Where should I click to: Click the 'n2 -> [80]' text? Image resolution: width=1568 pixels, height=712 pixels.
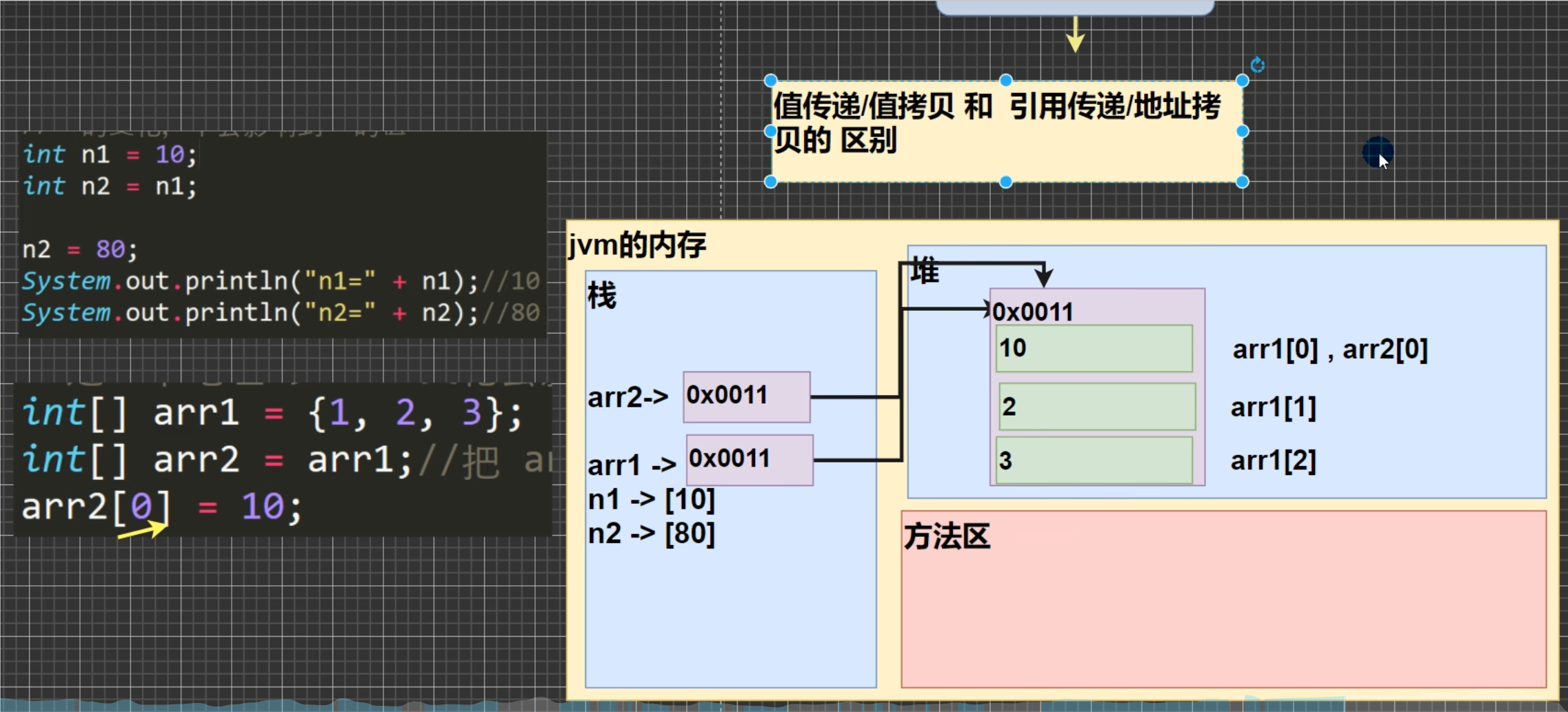click(652, 533)
